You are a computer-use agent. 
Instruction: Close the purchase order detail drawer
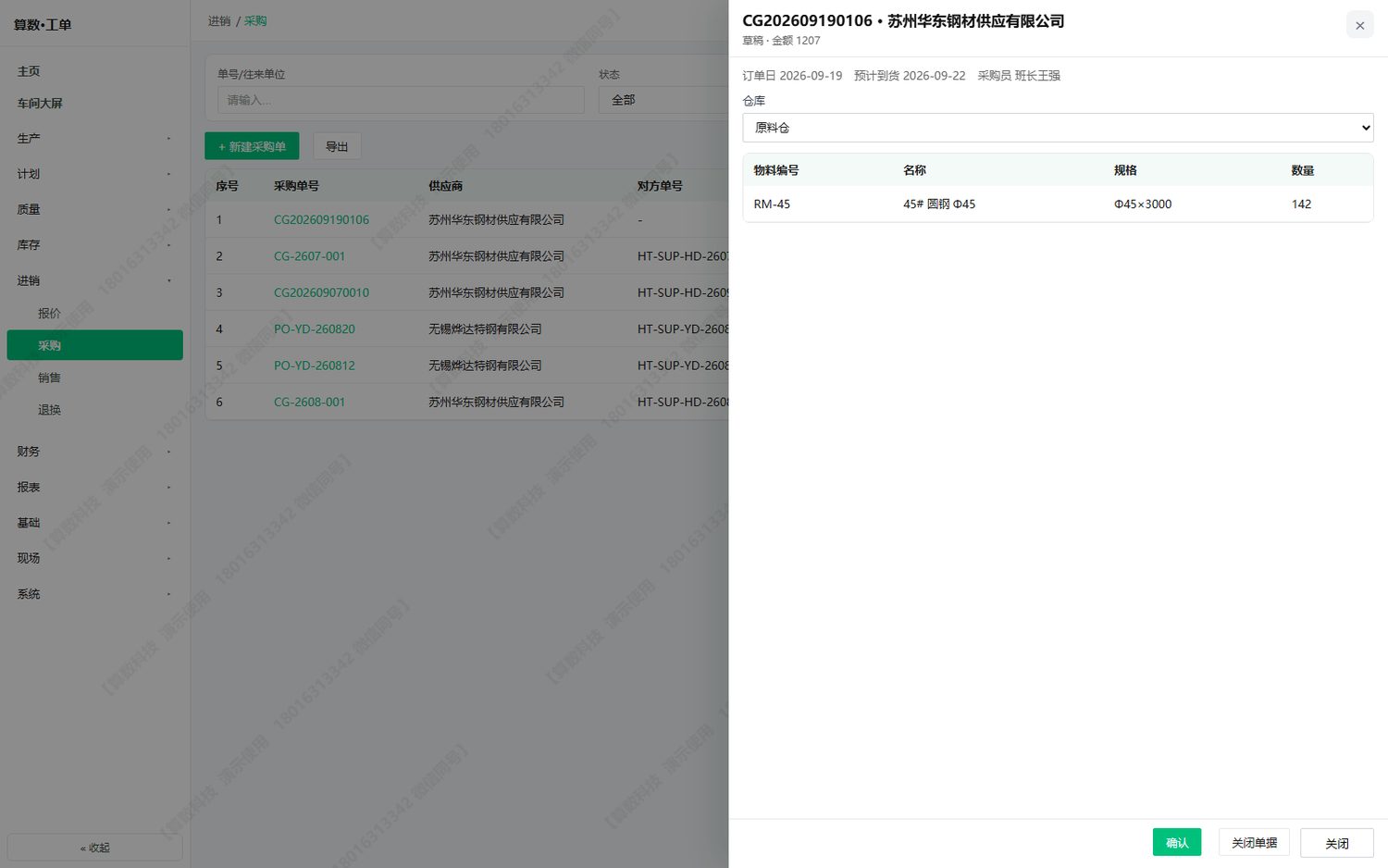(1359, 25)
